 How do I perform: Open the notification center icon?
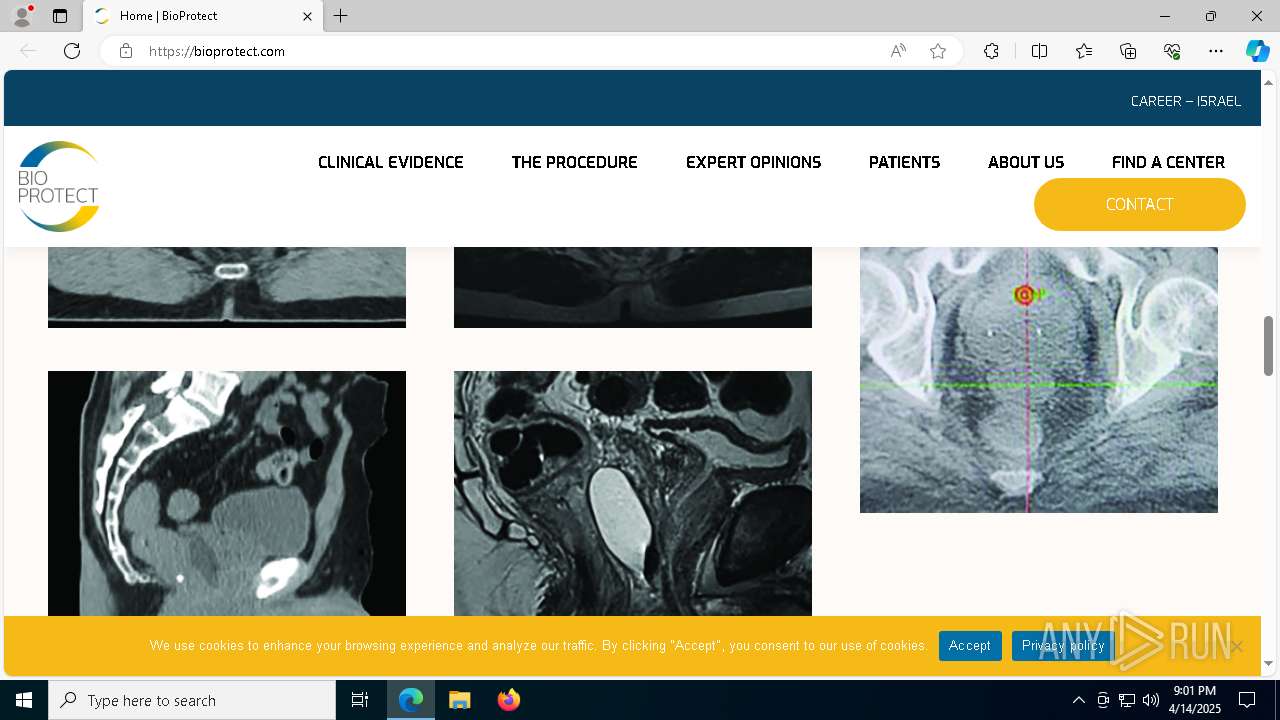[x=1247, y=700]
